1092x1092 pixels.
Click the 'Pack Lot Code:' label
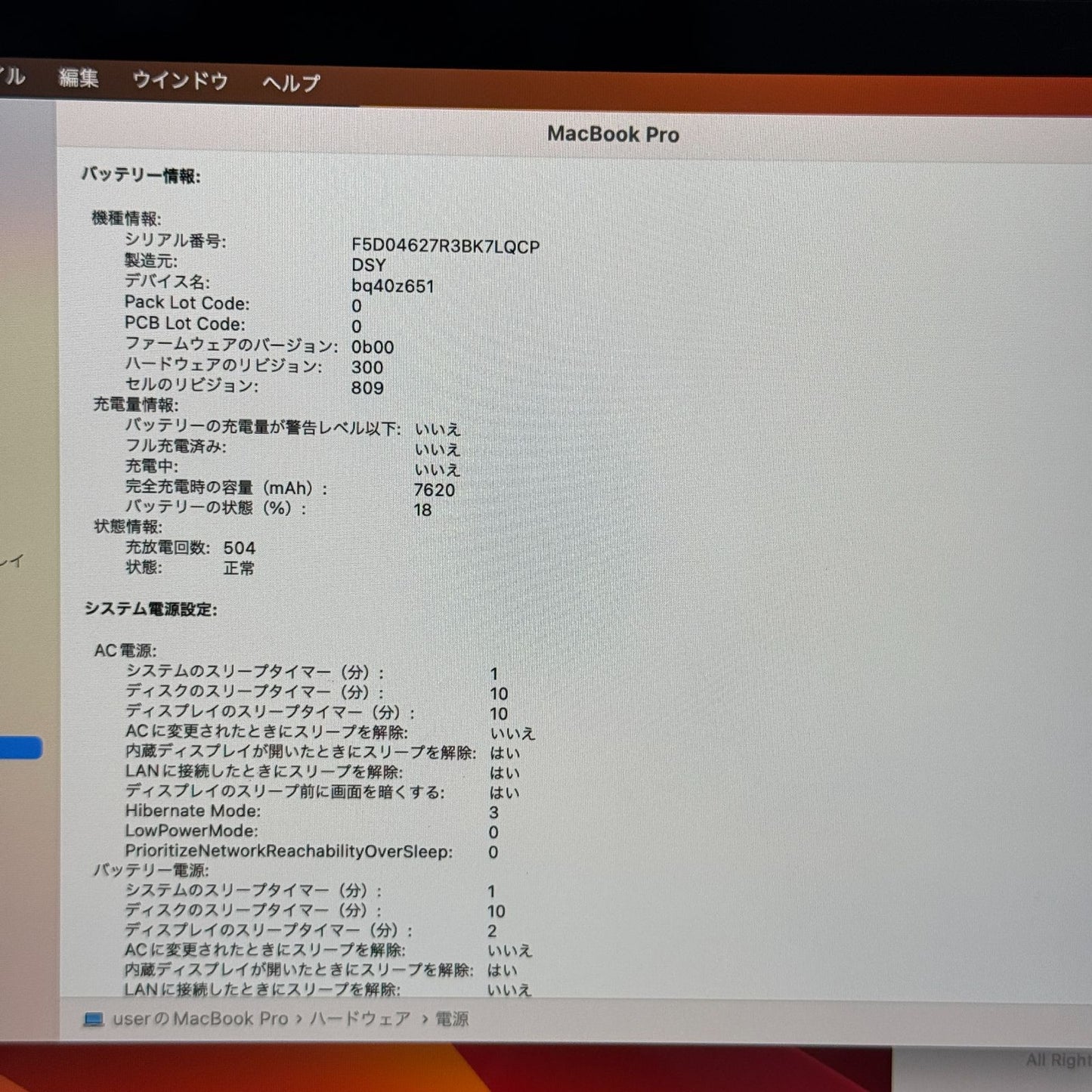pyautogui.click(x=187, y=303)
